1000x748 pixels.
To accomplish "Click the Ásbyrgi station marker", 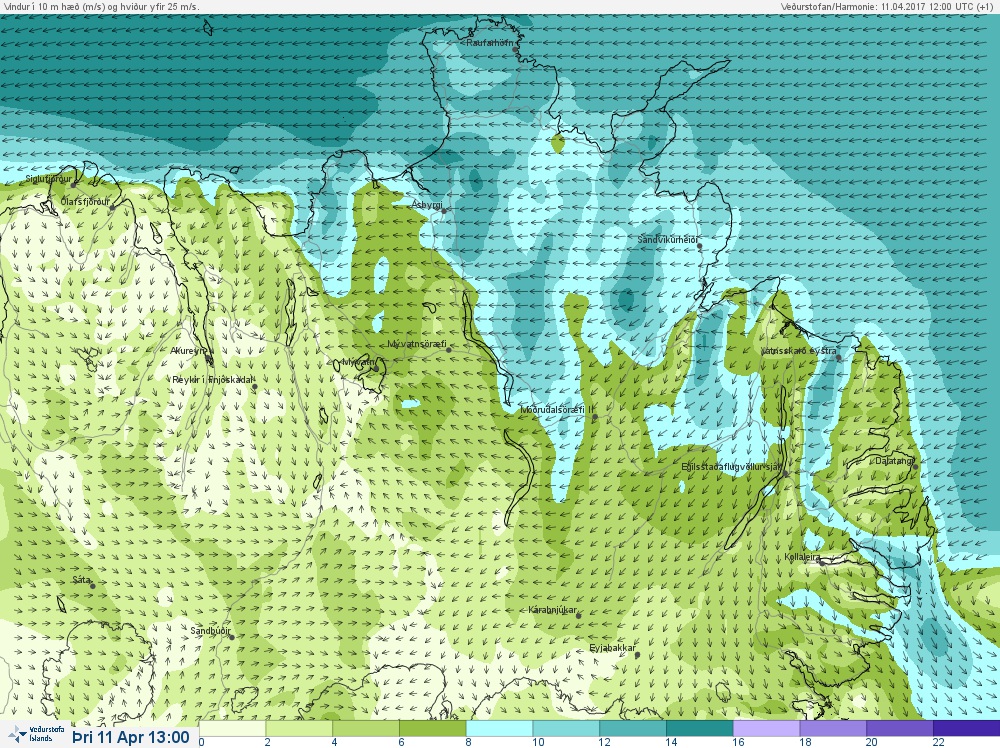I will 444,210.
